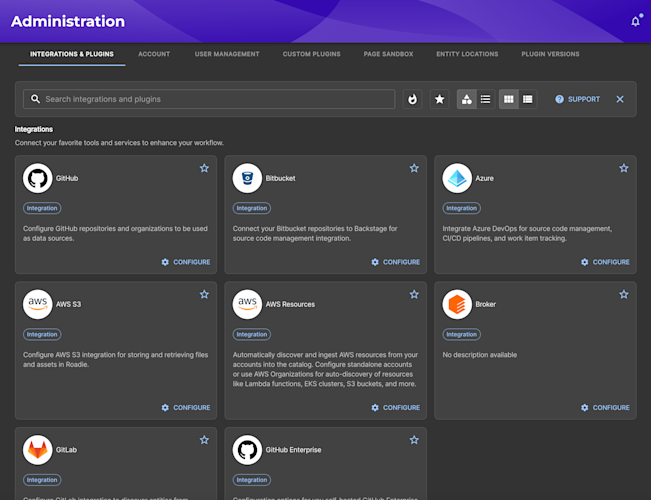Select the Integrations & Plugins tab
The width and height of the screenshot is (651, 500).
coord(72,54)
